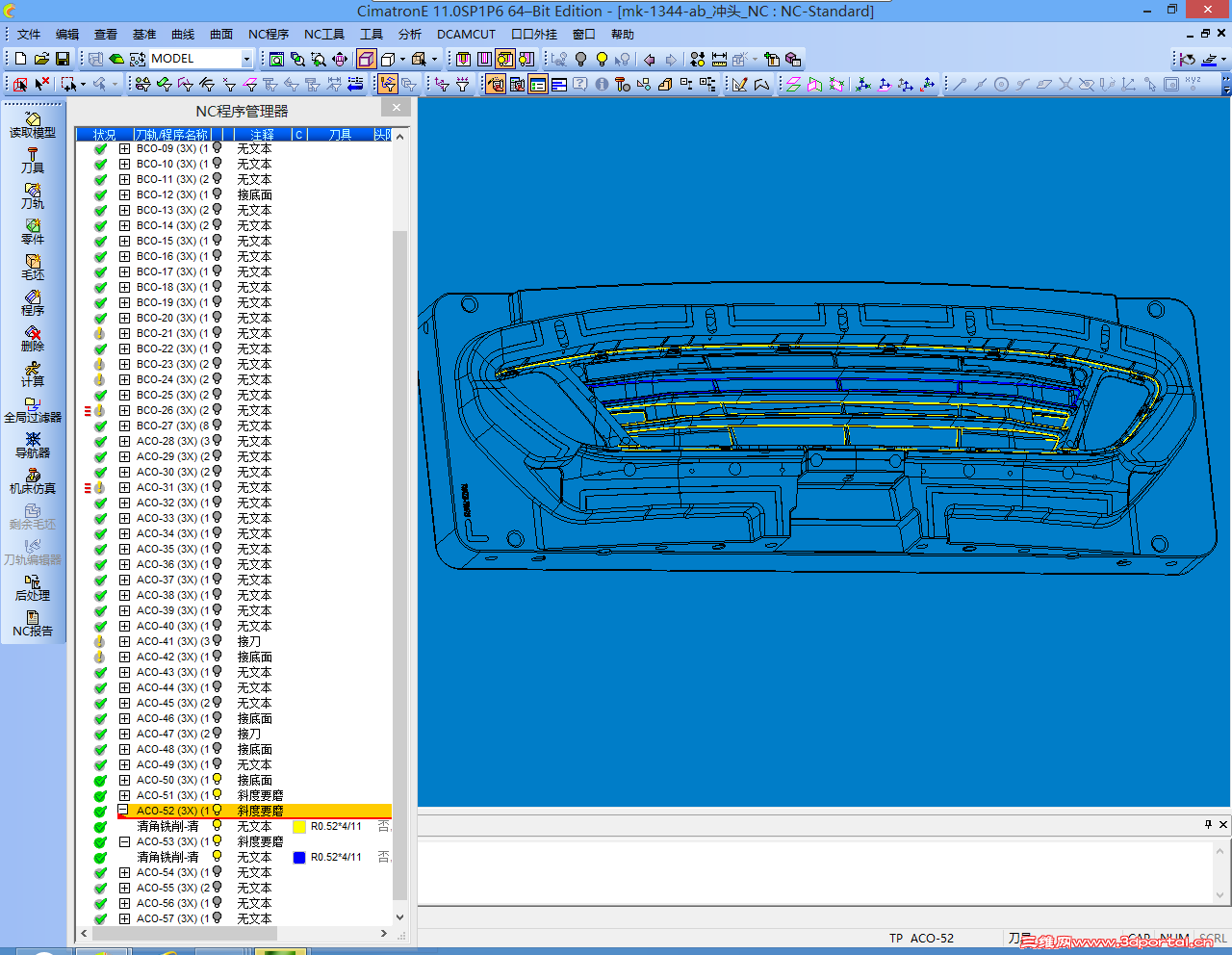Hide the ACO-50 toolpath via its yellow bulb
The image size is (1232, 955).
[x=218, y=780]
